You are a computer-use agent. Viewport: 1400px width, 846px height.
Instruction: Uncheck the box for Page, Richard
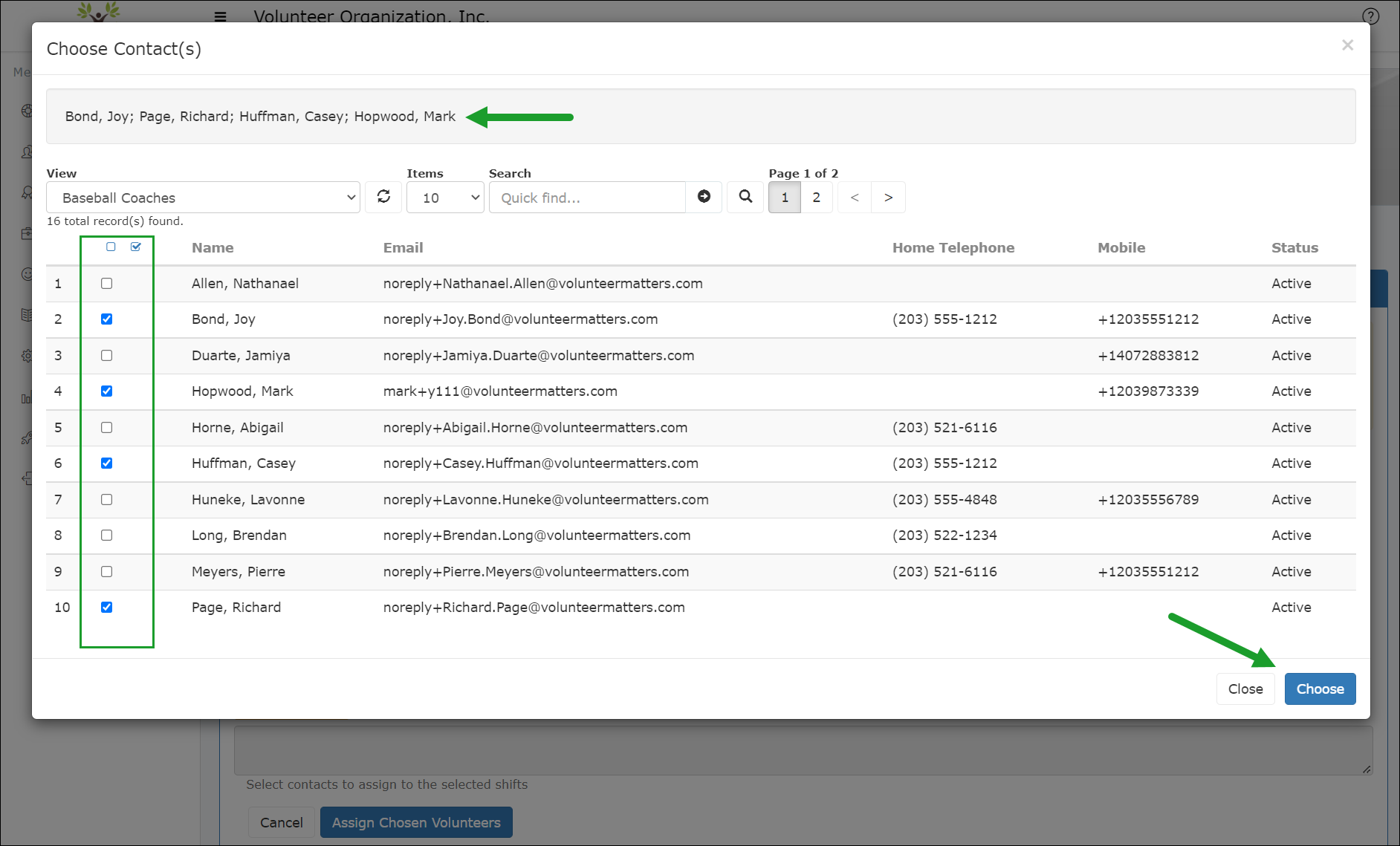[107, 608]
